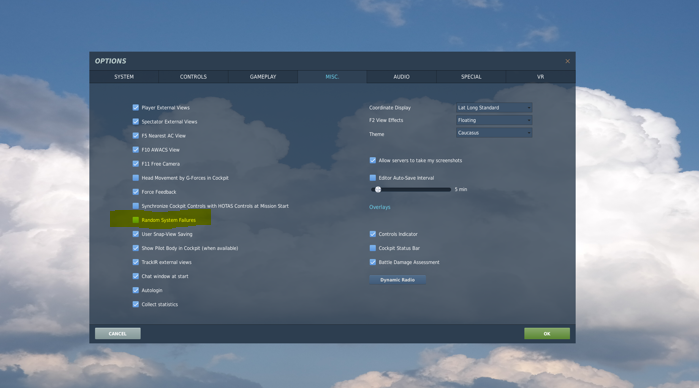Toggle Spectator External Views checkbox
Image resolution: width=699 pixels, height=388 pixels.
(x=136, y=121)
